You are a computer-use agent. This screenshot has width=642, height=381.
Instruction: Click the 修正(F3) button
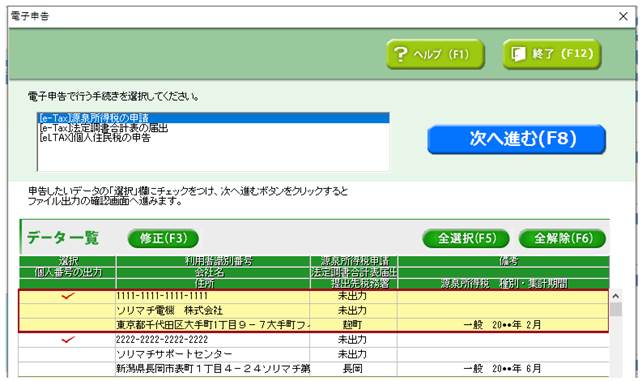pyautogui.click(x=163, y=238)
